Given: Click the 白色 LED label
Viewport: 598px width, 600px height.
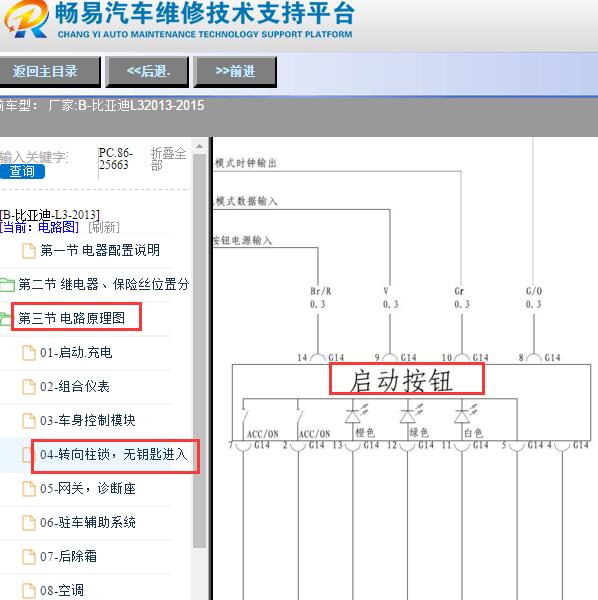Looking at the screenshot, I should [473, 433].
